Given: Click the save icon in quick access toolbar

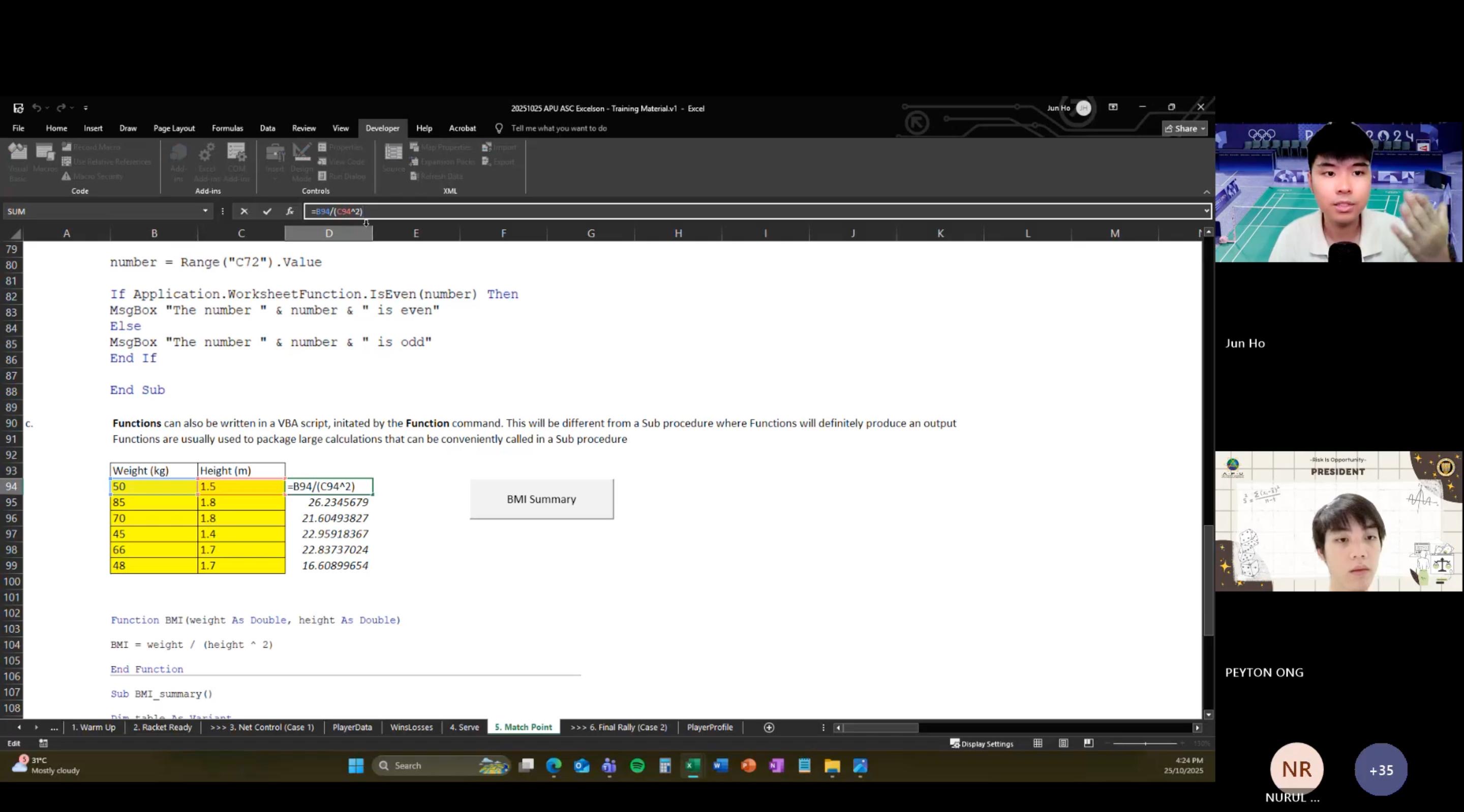Looking at the screenshot, I should [18, 108].
